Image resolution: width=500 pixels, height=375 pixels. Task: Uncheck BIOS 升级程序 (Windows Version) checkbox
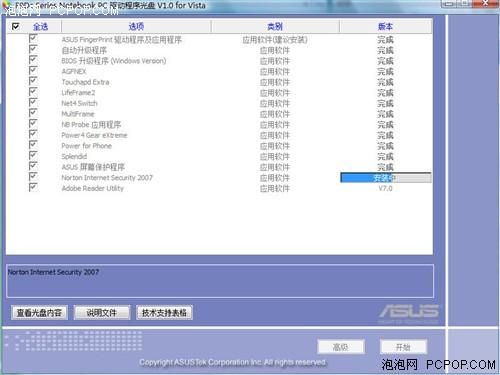[33, 60]
